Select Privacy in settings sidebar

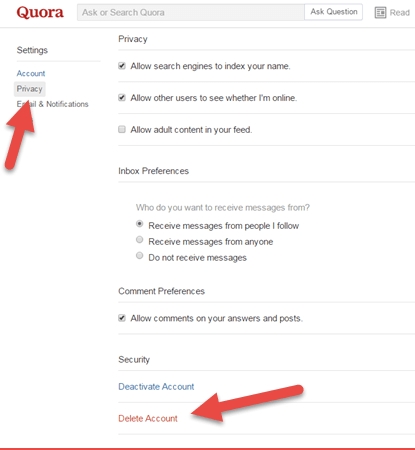pos(30,89)
